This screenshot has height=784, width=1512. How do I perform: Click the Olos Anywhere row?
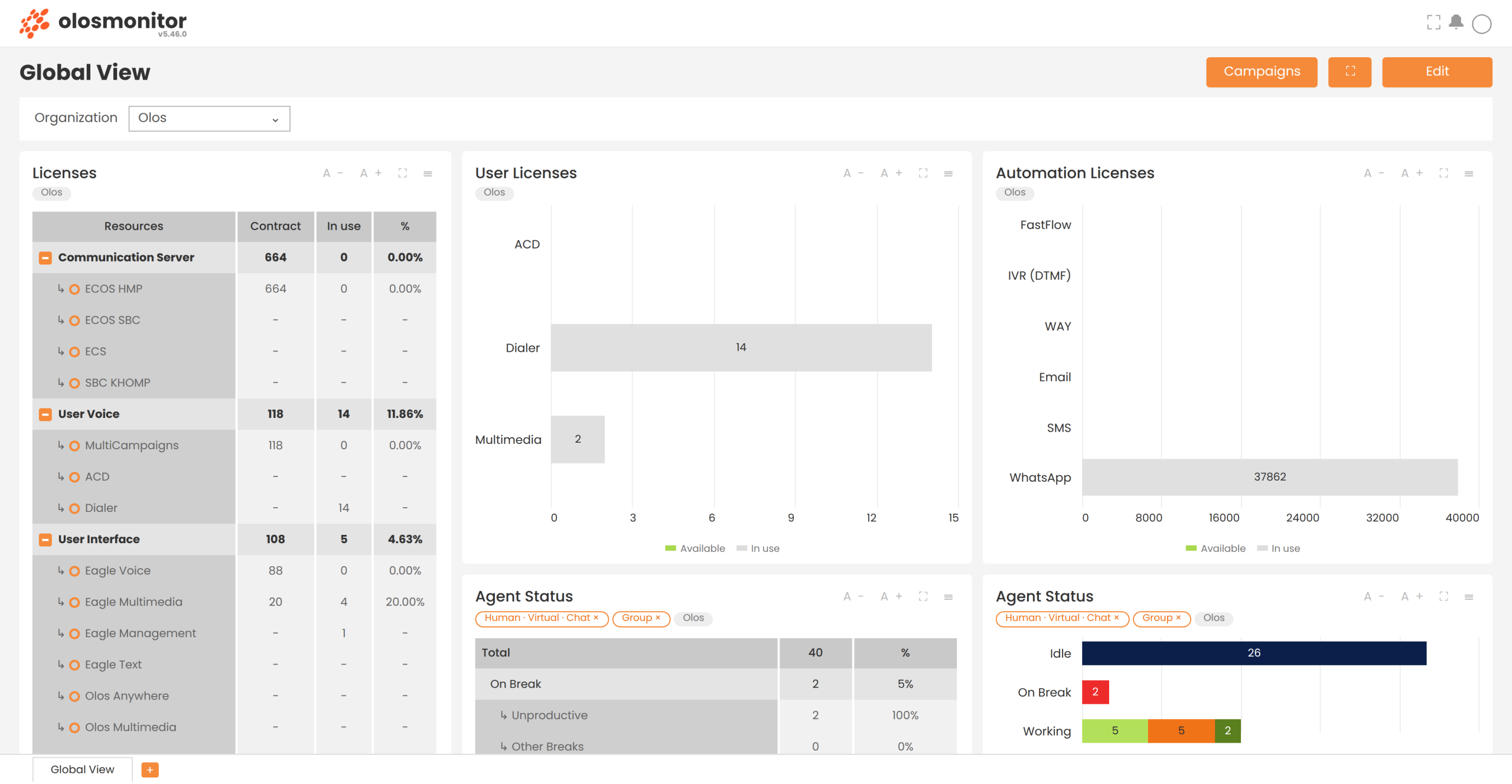coord(234,695)
